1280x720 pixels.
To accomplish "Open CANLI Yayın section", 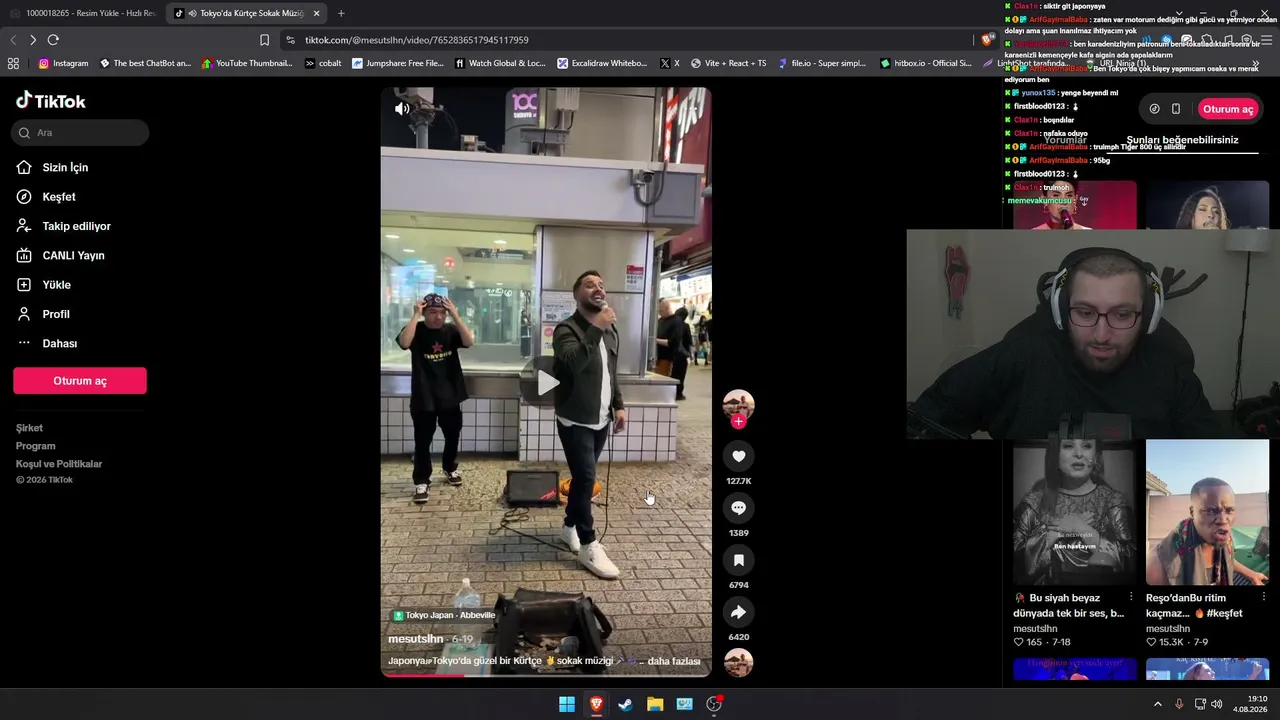I will pos(60,255).
